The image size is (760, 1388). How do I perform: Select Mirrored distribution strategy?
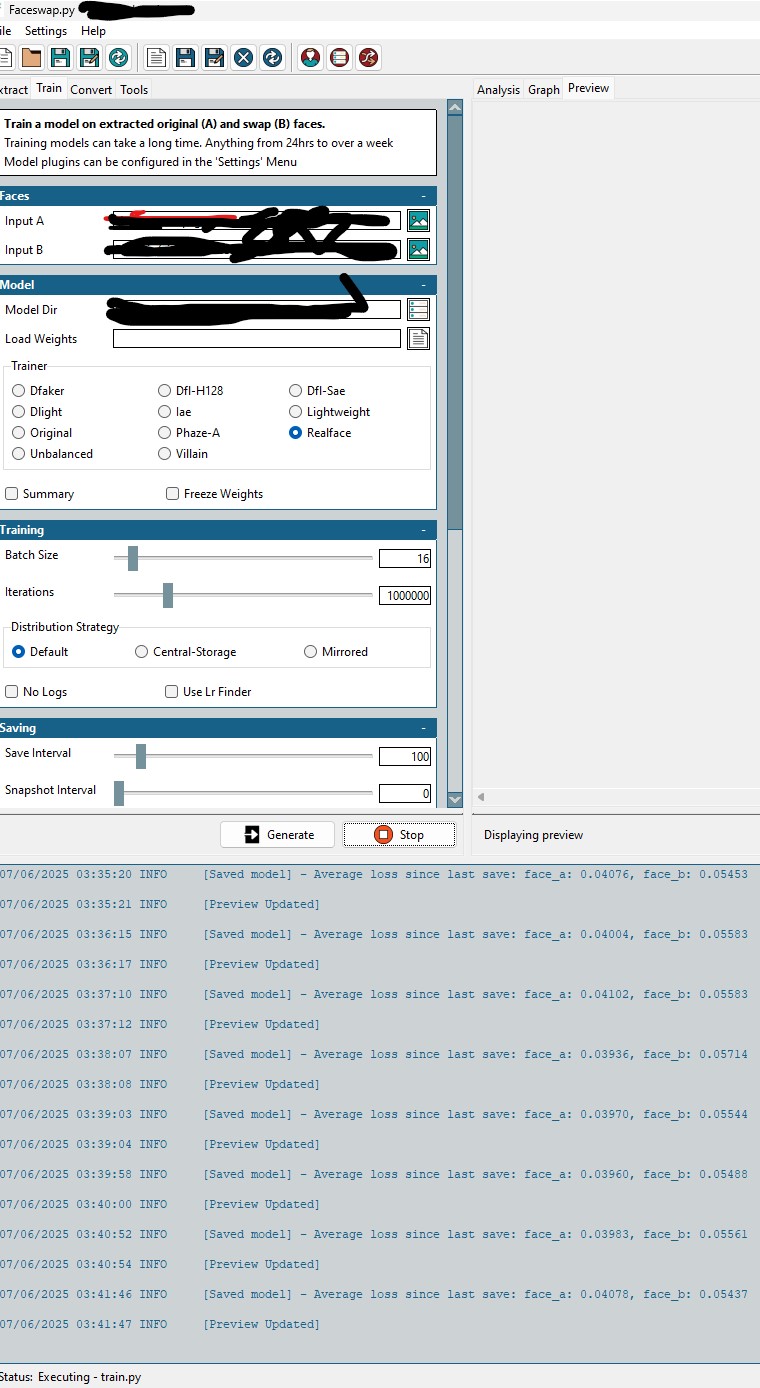click(x=336, y=652)
